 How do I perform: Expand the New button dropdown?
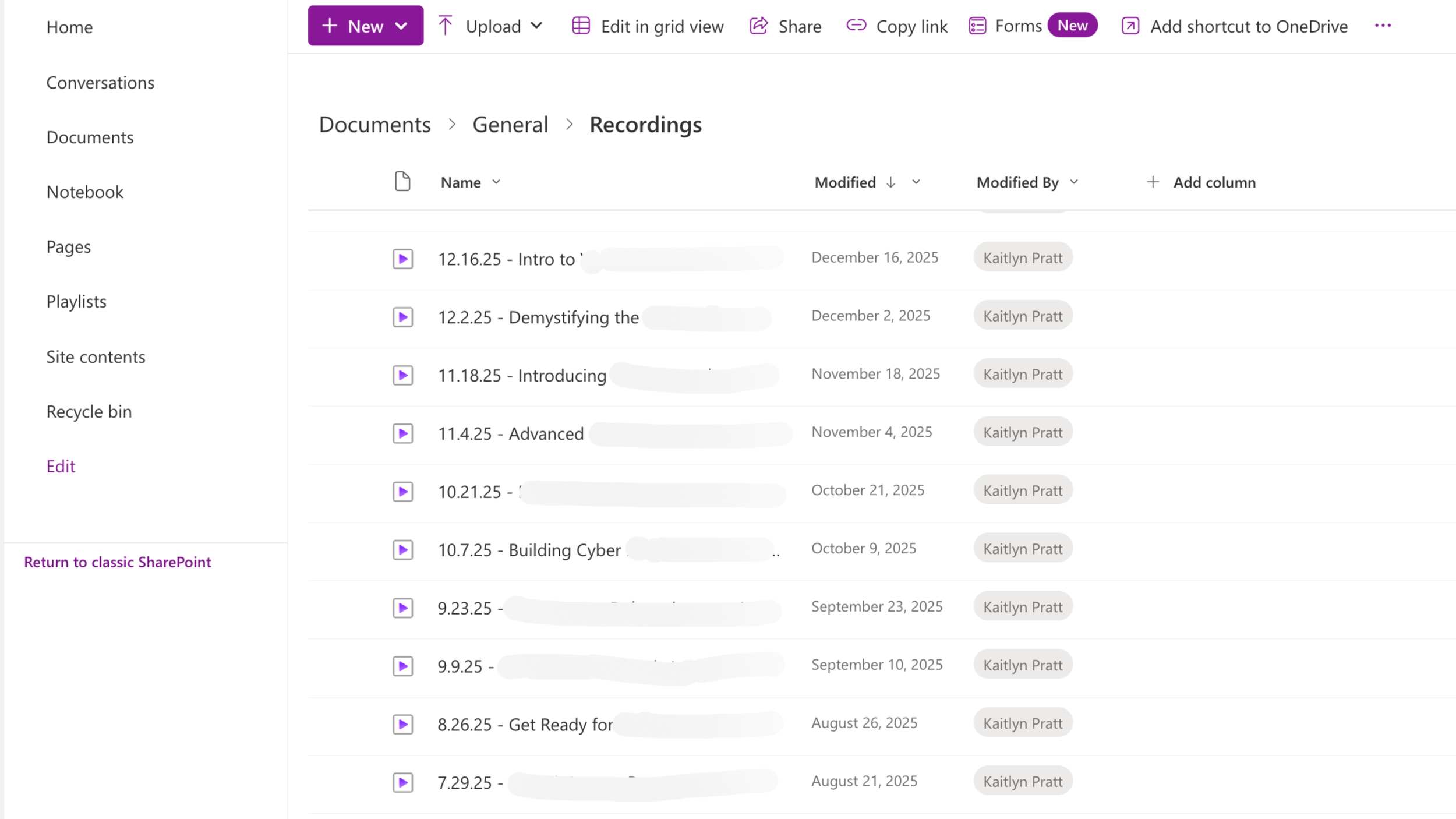[x=401, y=26]
